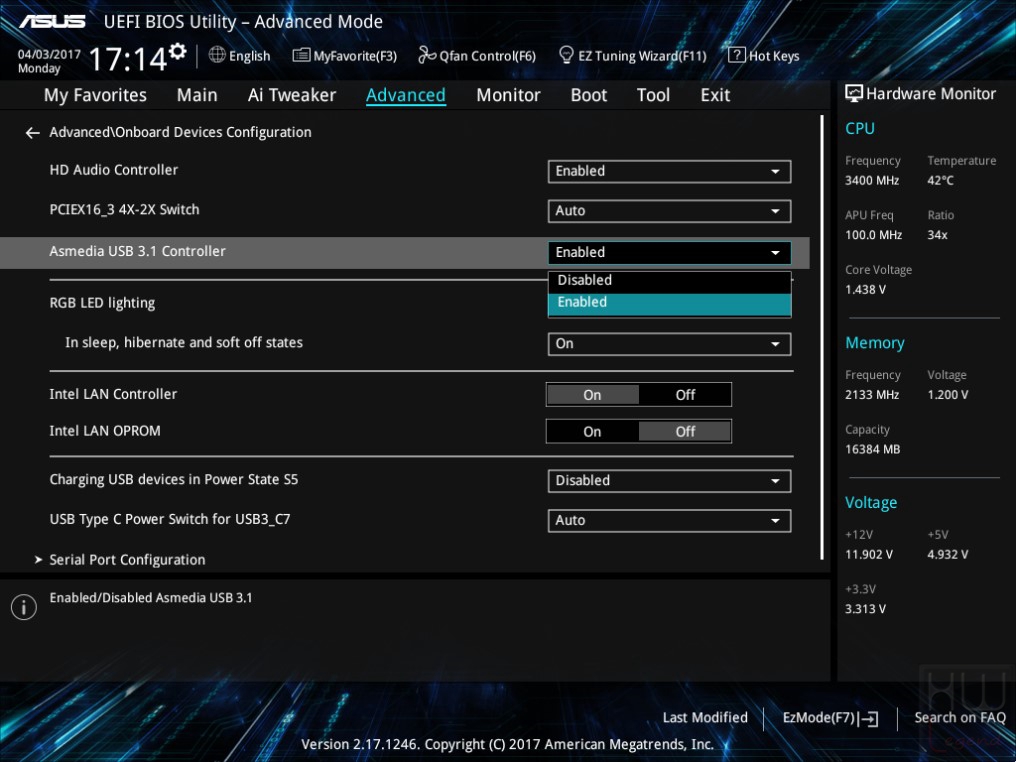Switch to the My Favorites tab

point(95,95)
